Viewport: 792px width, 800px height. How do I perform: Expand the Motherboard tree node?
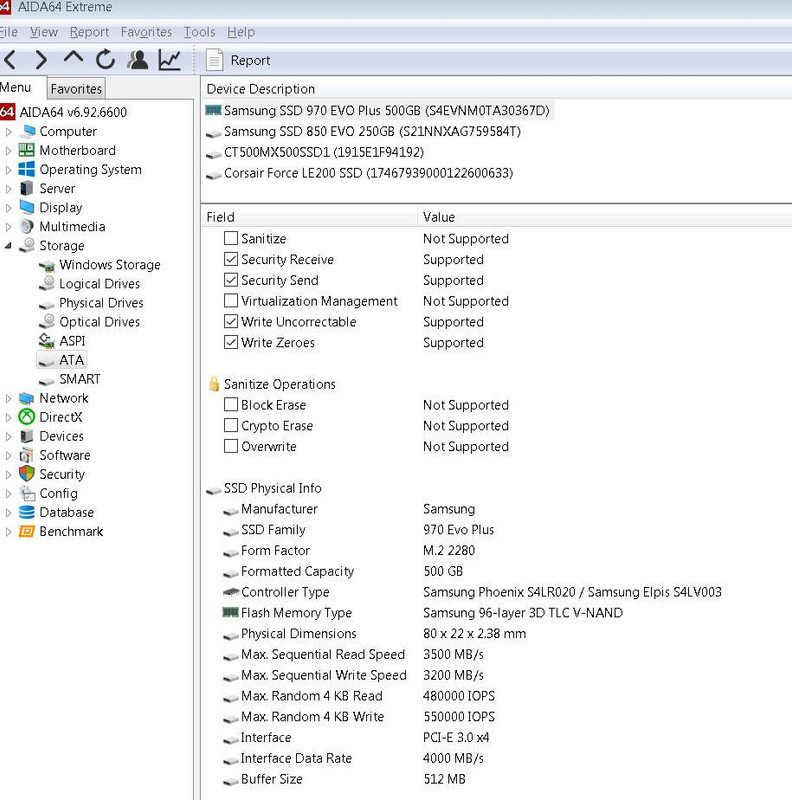coord(8,151)
